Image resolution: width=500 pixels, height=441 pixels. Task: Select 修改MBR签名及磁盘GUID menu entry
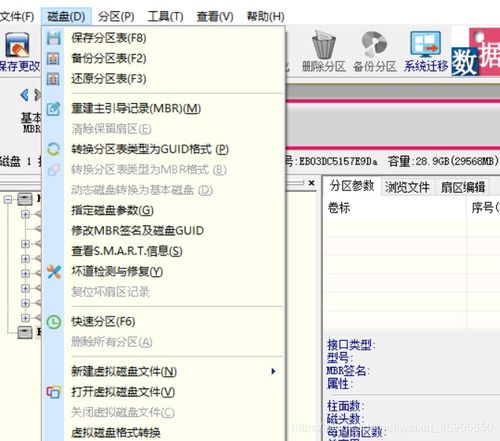click(163, 231)
